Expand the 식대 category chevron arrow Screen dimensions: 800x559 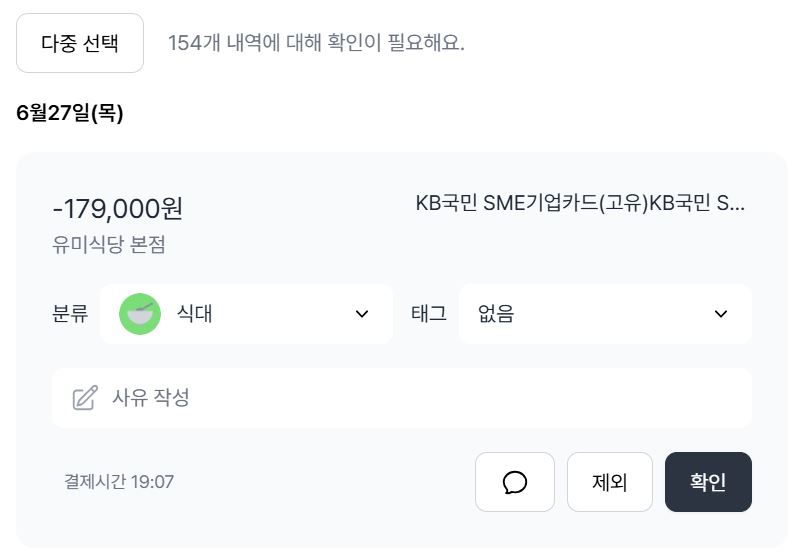point(362,314)
